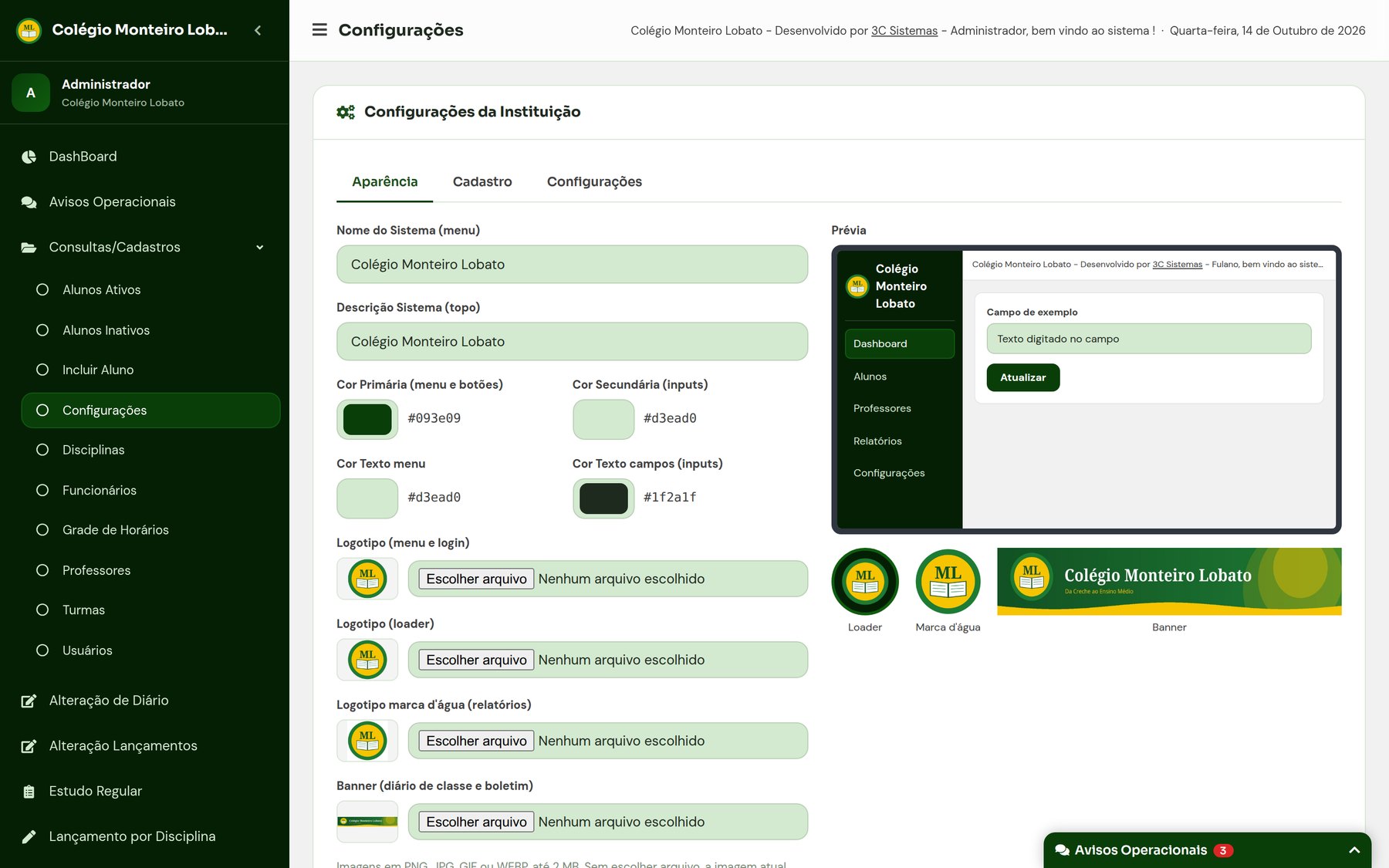Switch to the Cadastro tab
Viewport: 1389px width, 868px height.
pyautogui.click(x=482, y=182)
